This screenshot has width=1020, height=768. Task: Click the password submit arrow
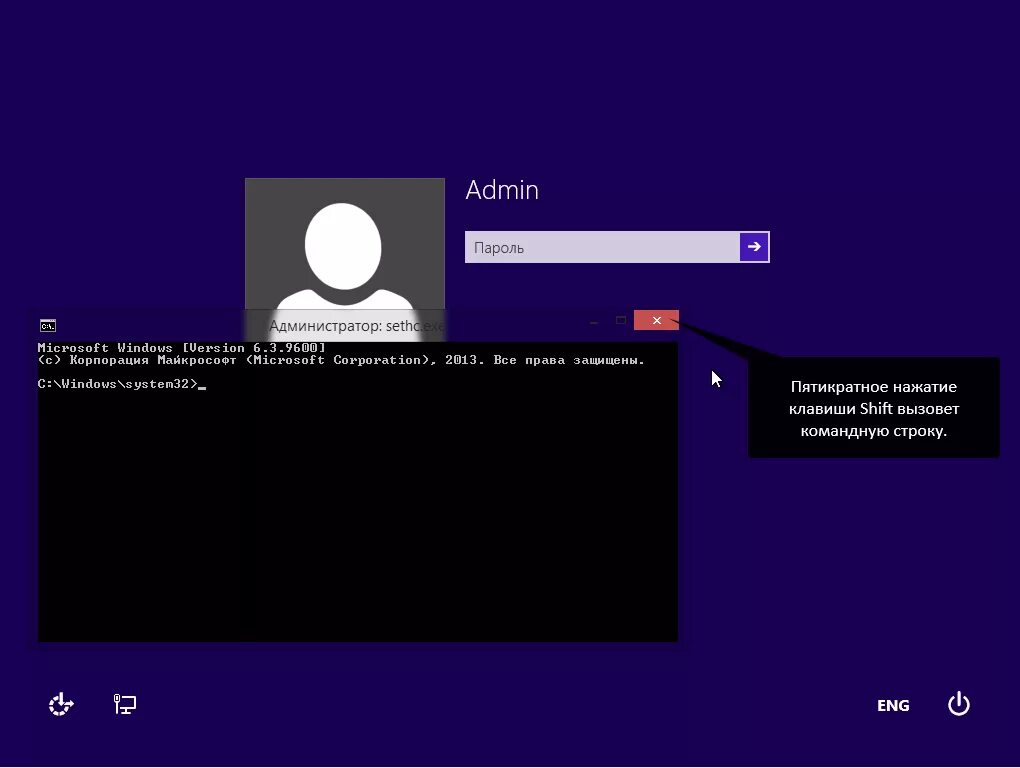[x=755, y=246]
